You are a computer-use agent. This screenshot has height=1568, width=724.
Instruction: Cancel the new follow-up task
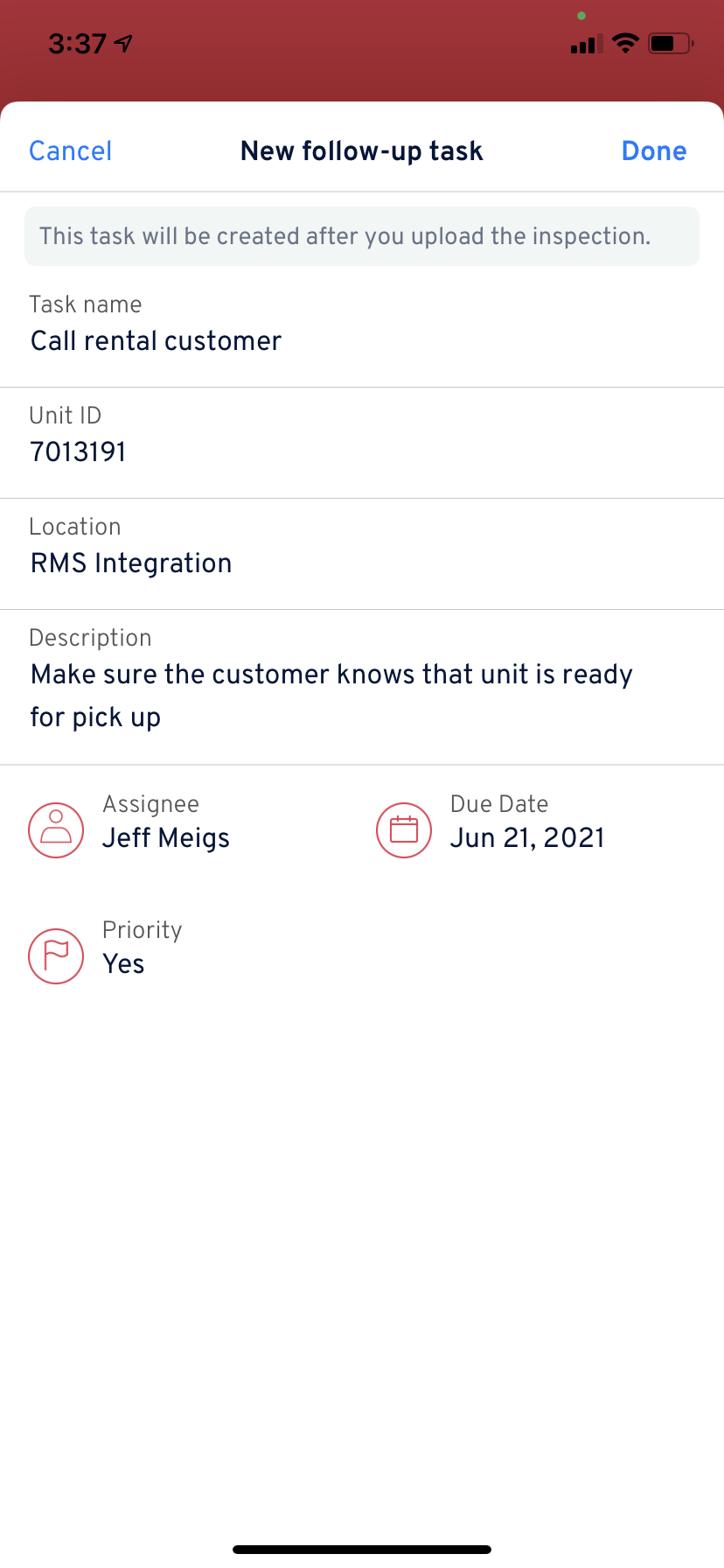click(x=71, y=150)
